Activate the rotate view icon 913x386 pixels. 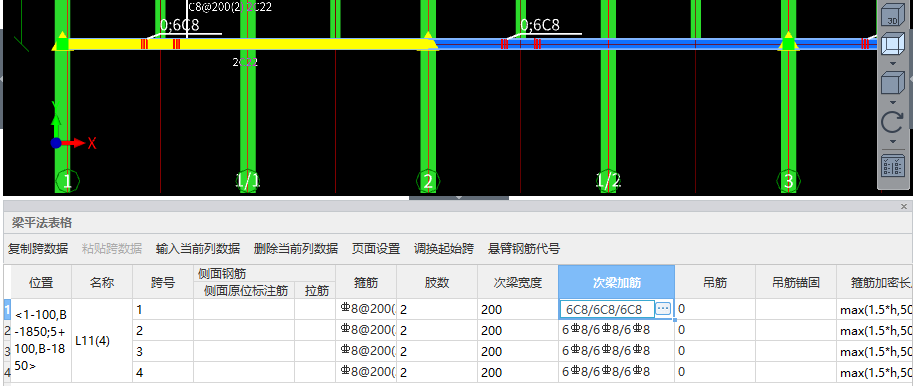click(891, 121)
